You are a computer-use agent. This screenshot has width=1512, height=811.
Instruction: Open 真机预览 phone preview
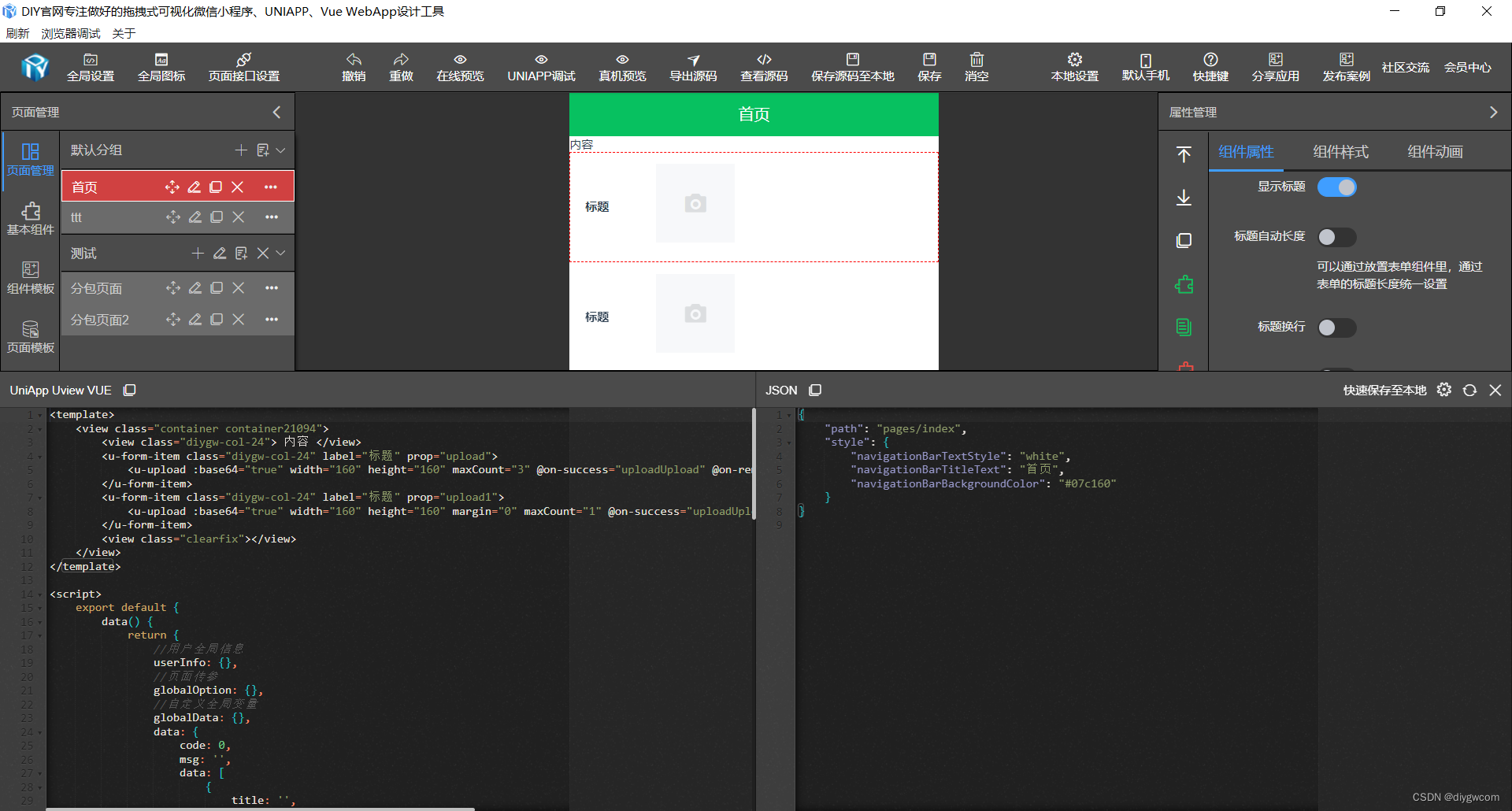pyautogui.click(x=621, y=67)
